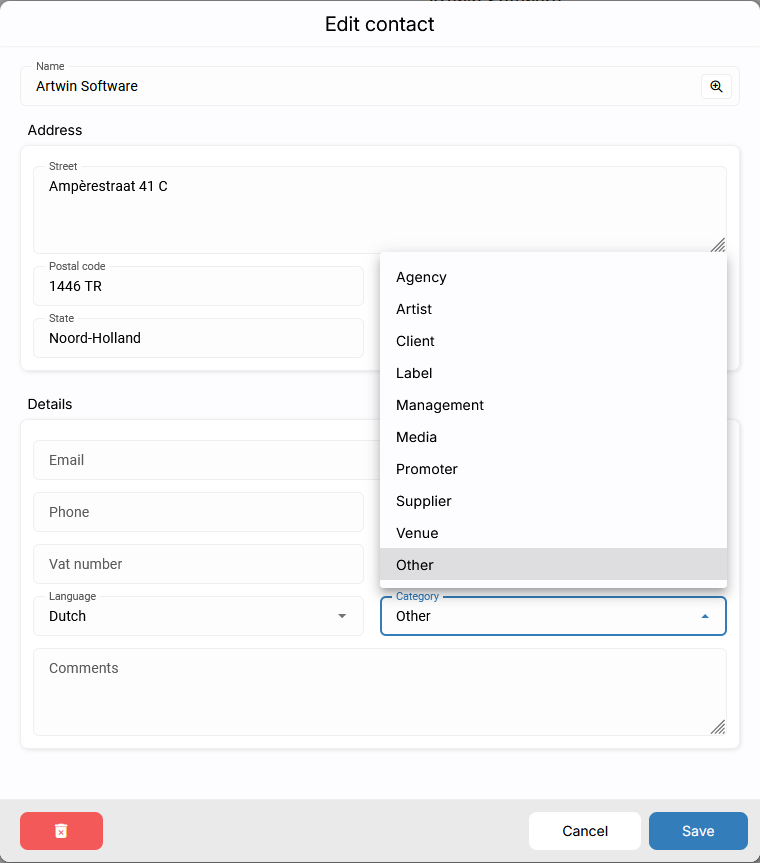Click into the Email field

coord(198,460)
